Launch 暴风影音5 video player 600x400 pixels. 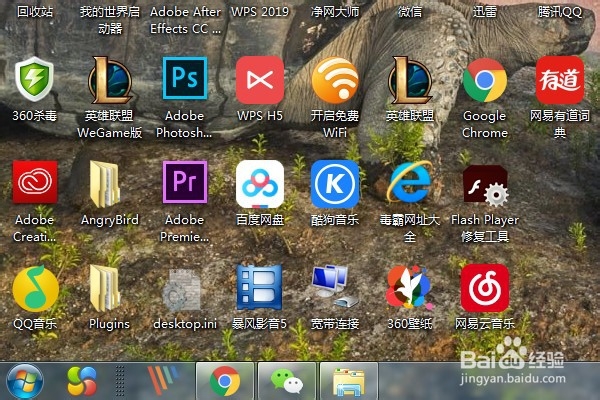pyautogui.click(x=260, y=287)
